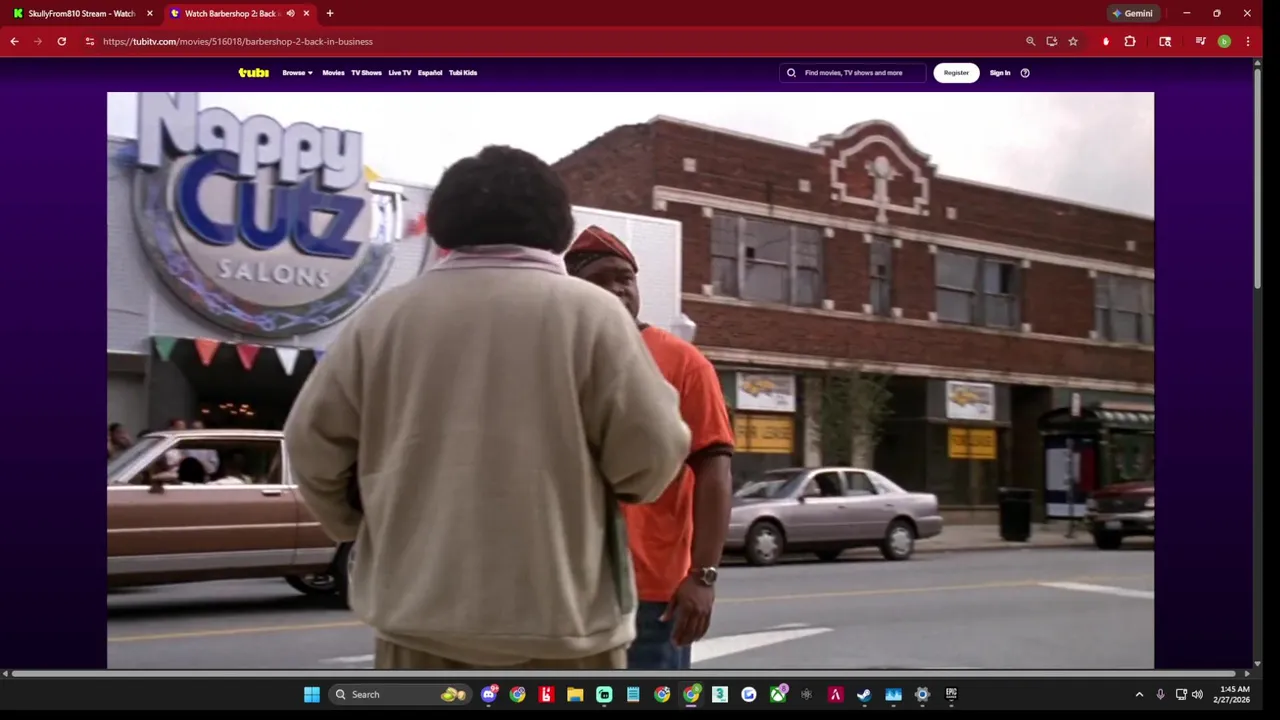
Task: Open Settings gear in the taskbar
Action: (922, 694)
